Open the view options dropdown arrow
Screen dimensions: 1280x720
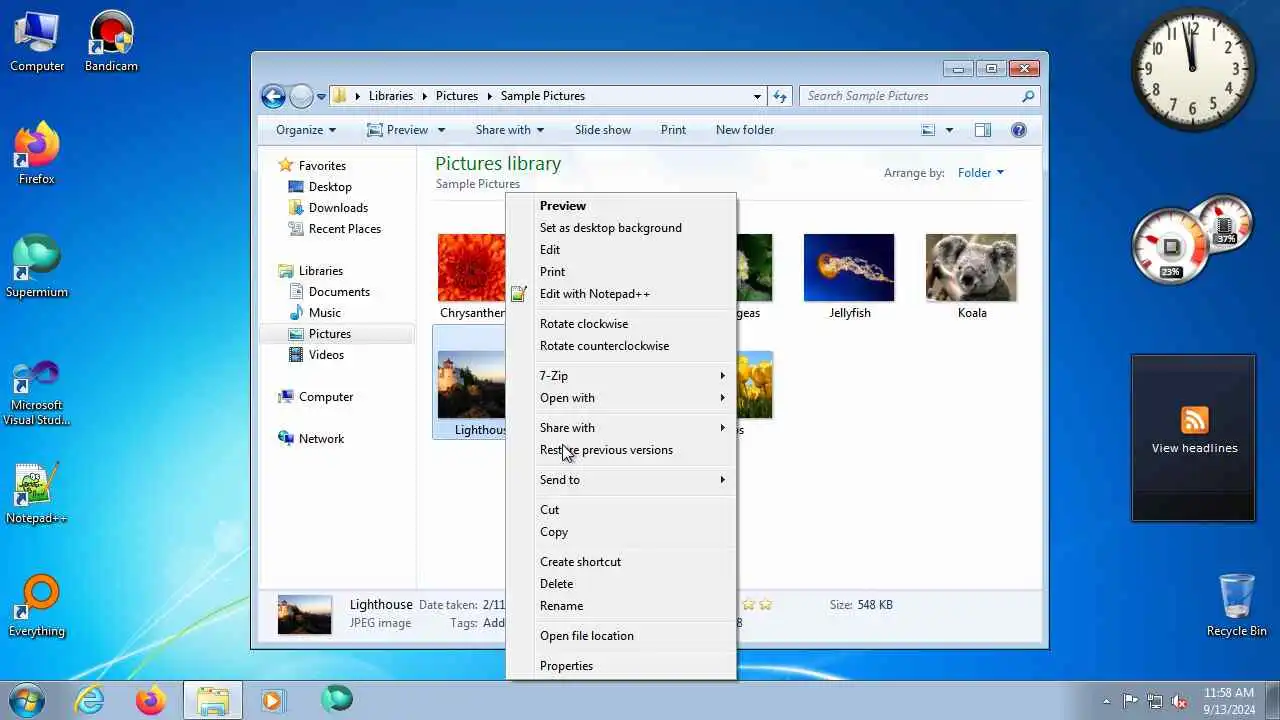tap(949, 130)
